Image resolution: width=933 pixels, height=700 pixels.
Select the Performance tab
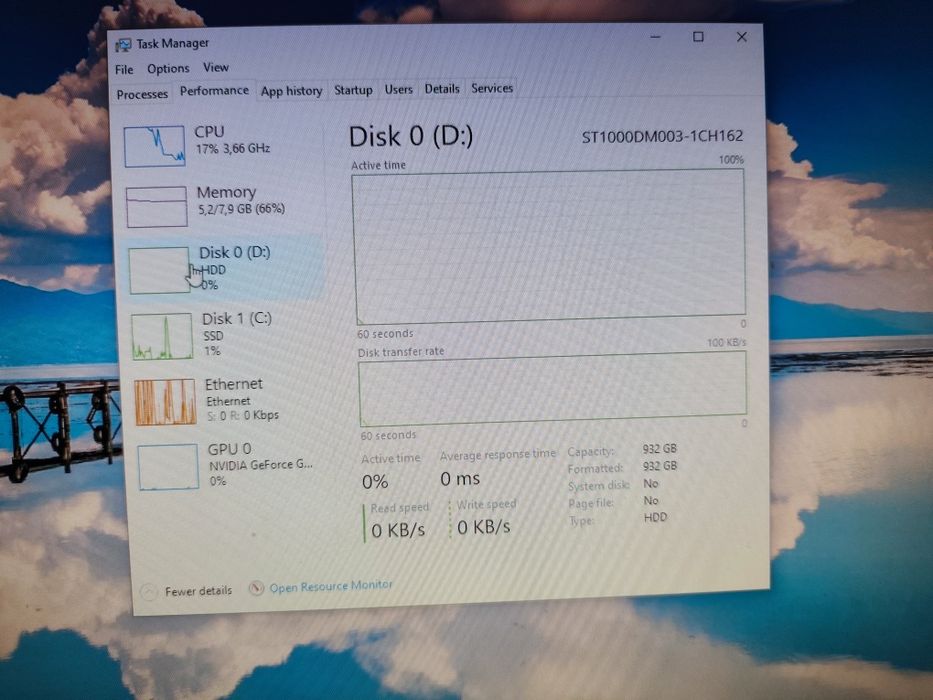(x=214, y=90)
